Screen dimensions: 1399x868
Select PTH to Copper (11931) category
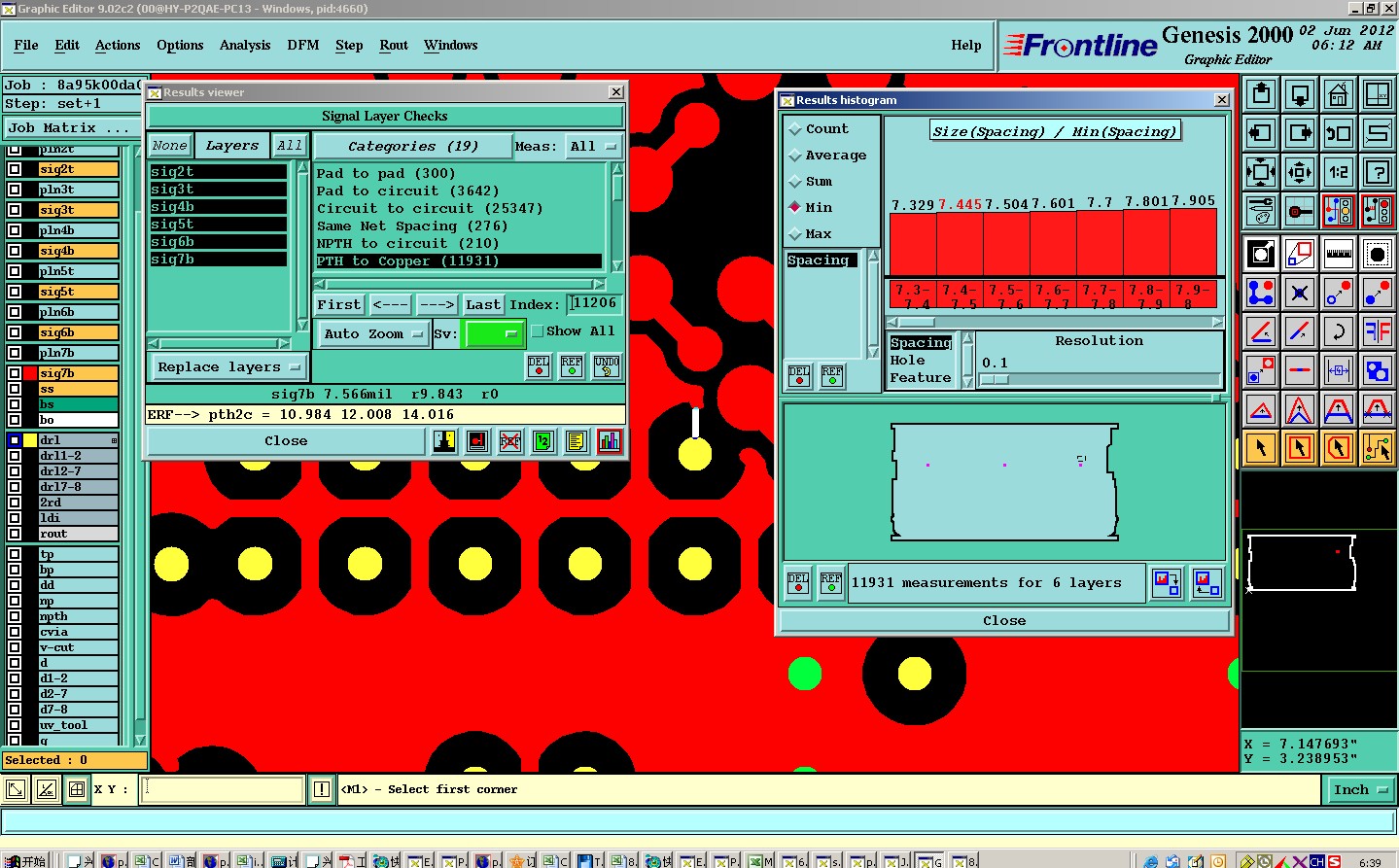pos(458,261)
